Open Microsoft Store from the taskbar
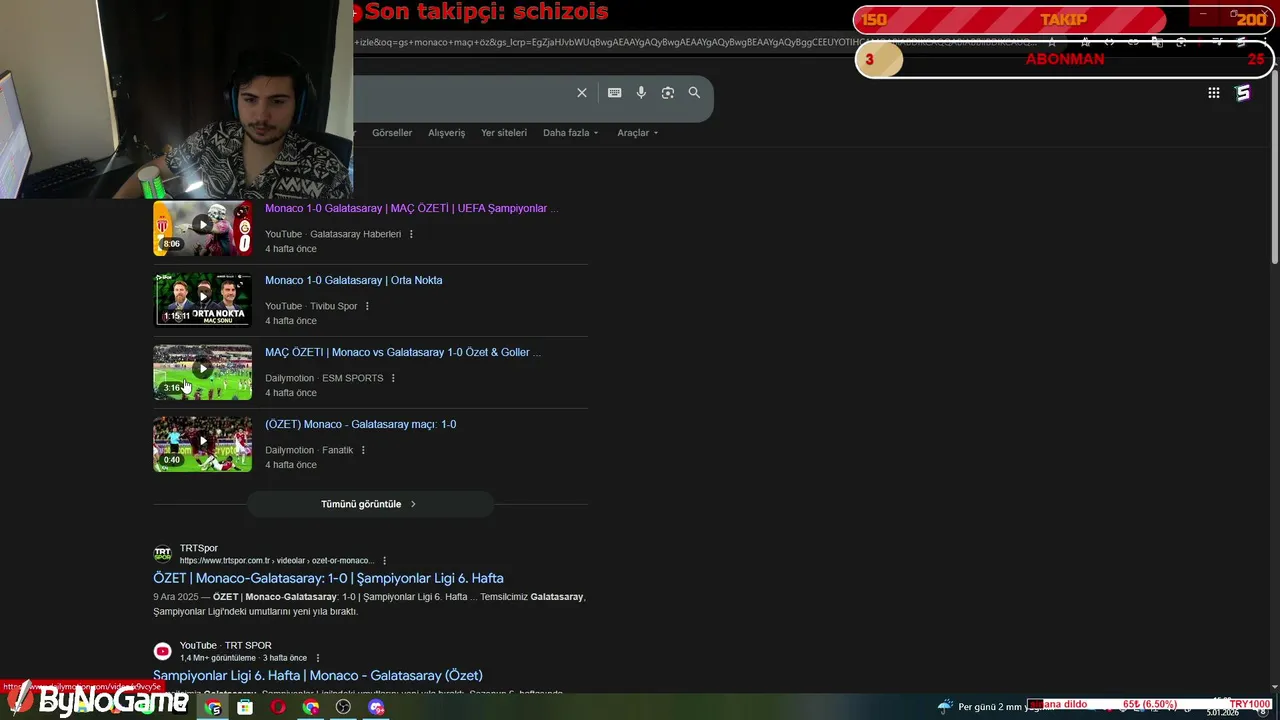Screen dimensions: 1280x720 (x=245, y=707)
